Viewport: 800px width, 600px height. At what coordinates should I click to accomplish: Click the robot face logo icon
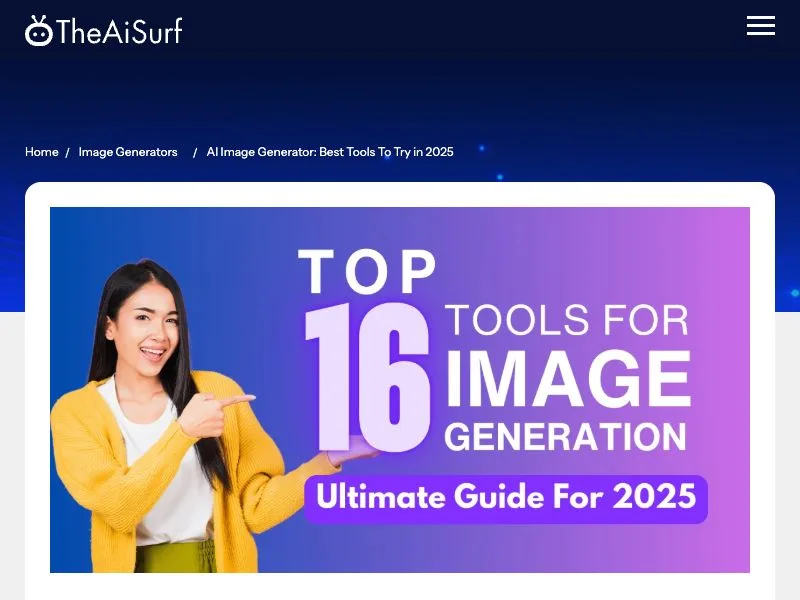click(39, 31)
